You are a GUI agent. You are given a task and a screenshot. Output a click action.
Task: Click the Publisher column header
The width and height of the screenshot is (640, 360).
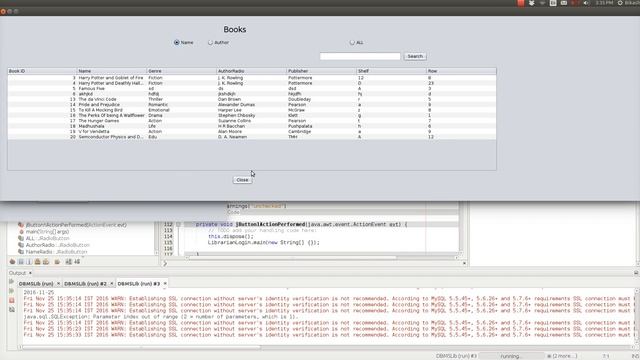tap(322, 71)
